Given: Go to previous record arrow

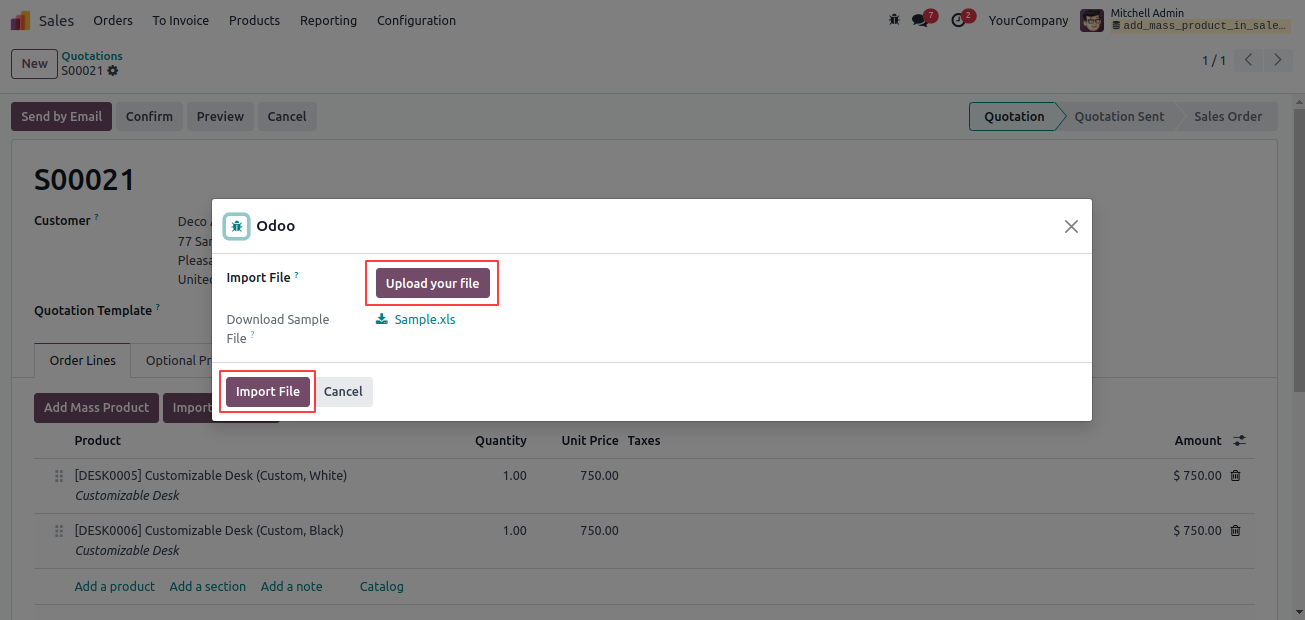Looking at the screenshot, I should (x=1248, y=60).
